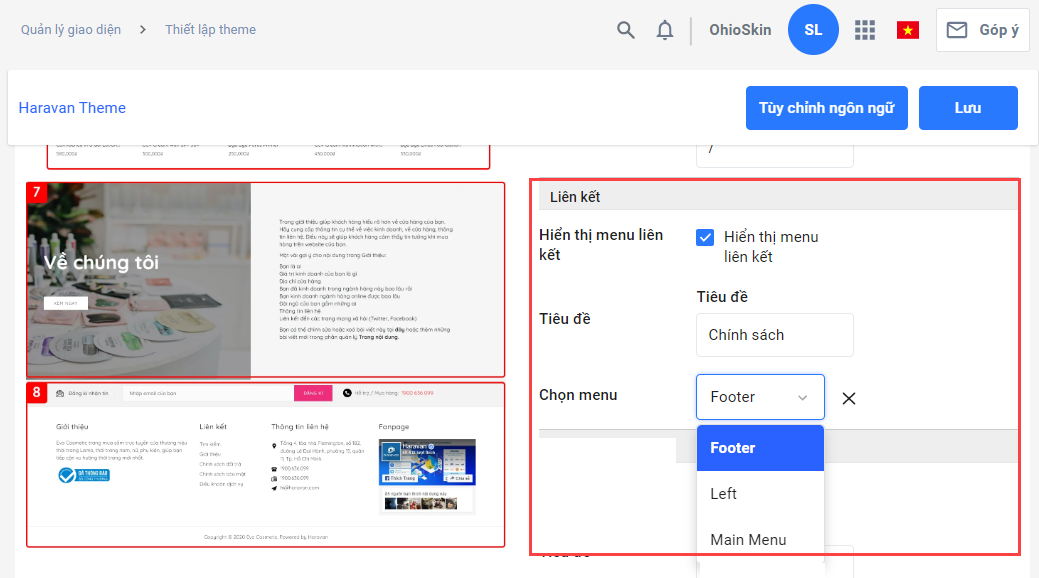This screenshot has height=578, width=1039.
Task: Focus the Tiêu đề field containing Chính sách
Action: (775, 335)
